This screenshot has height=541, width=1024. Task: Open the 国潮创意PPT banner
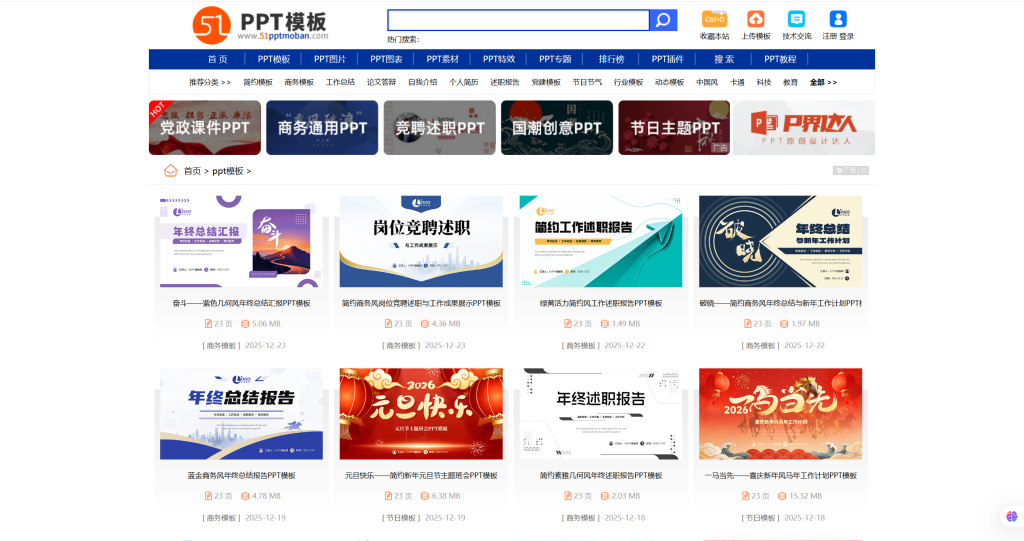coord(557,127)
